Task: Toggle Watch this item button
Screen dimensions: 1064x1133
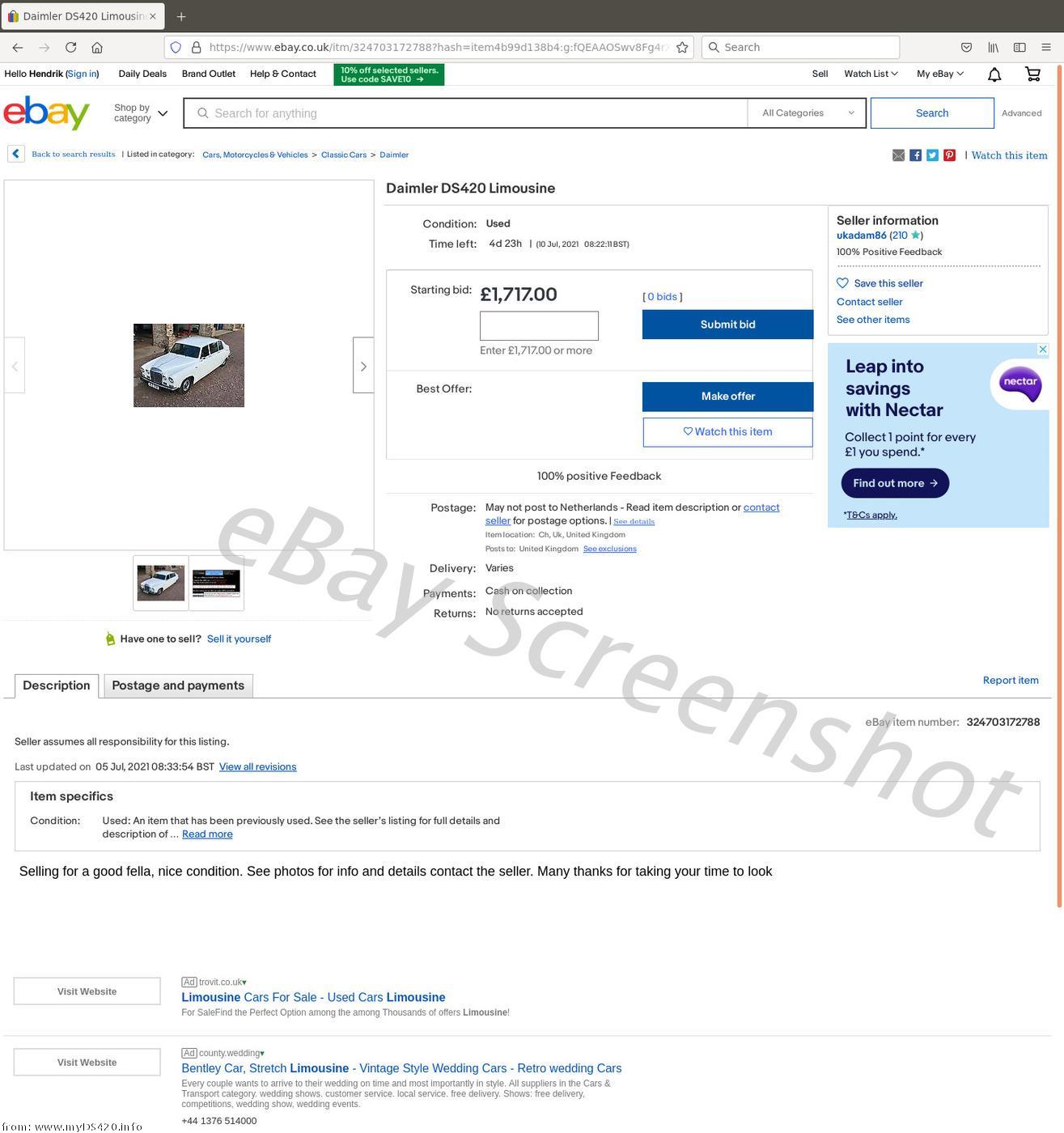Action: click(727, 432)
